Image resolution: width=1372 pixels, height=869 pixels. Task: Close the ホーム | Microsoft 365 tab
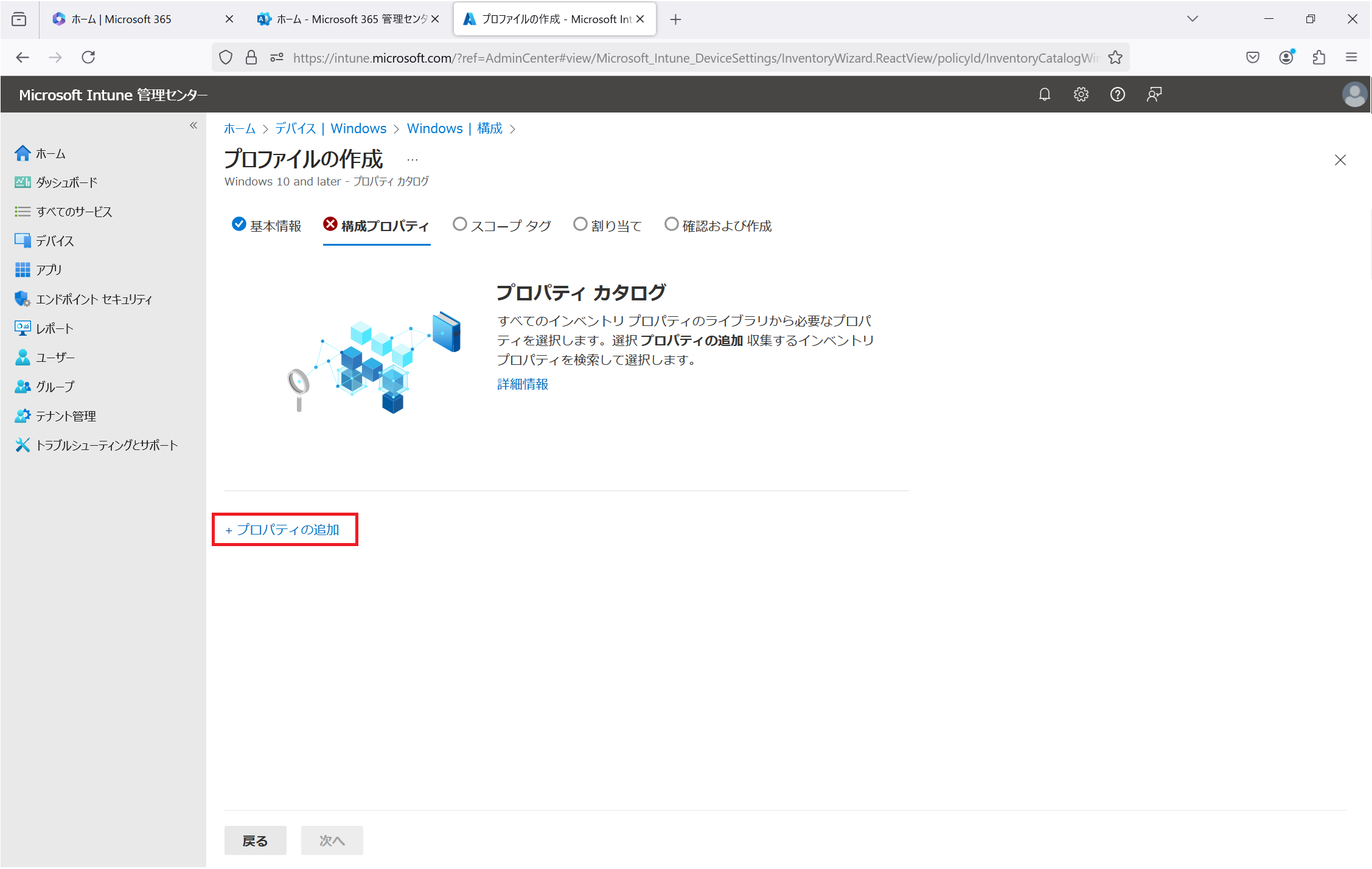229,19
